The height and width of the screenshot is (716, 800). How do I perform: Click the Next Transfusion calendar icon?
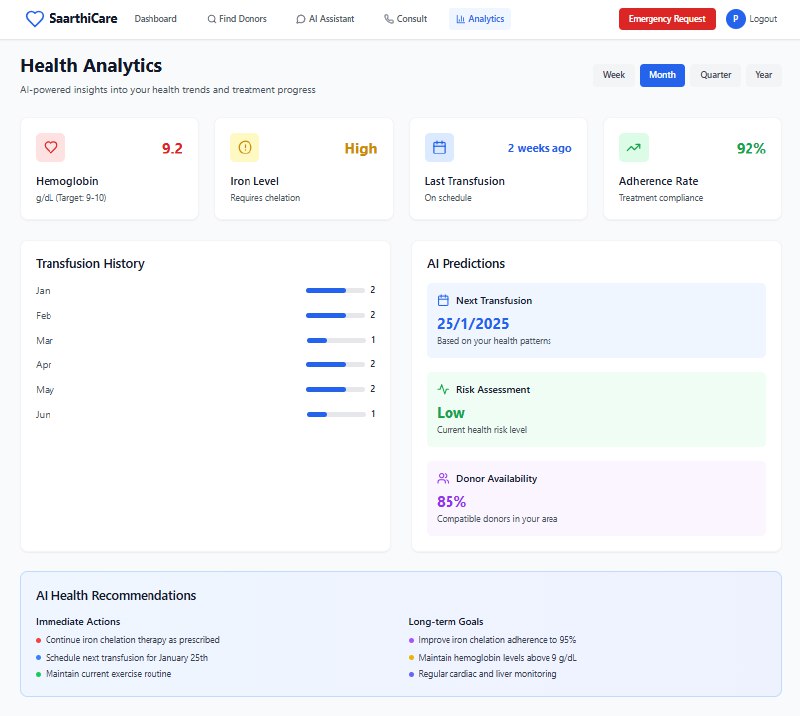[443, 301]
